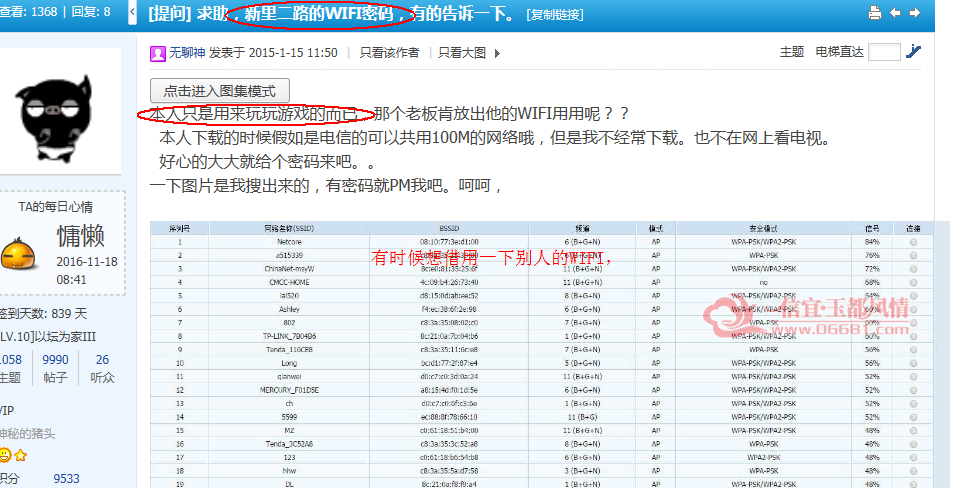Click the yellow smiley badge icon

pos(5,455)
